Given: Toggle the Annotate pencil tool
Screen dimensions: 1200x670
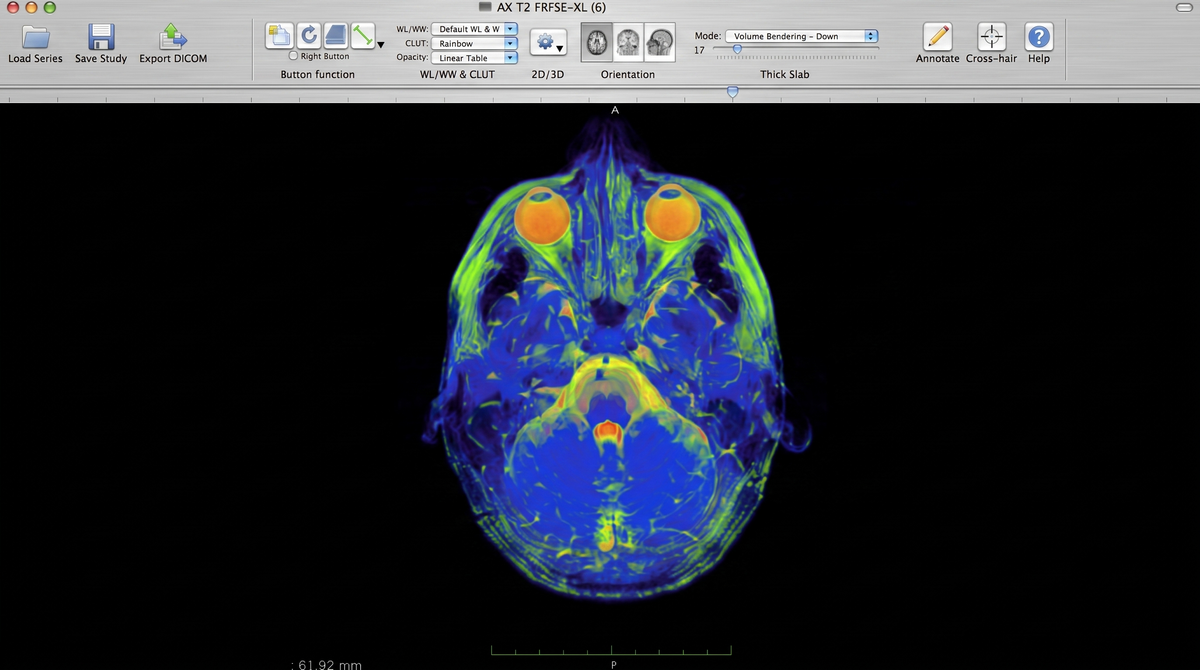Looking at the screenshot, I should 937,37.
